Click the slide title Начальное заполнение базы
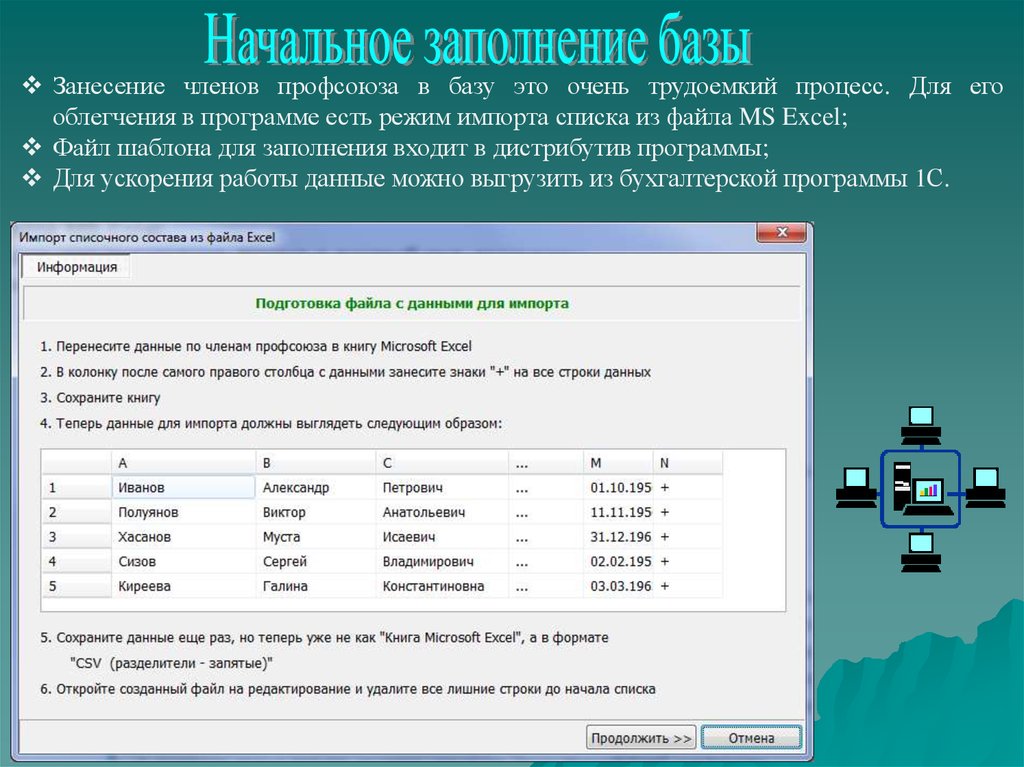This screenshot has height=767, width=1024. click(478, 40)
